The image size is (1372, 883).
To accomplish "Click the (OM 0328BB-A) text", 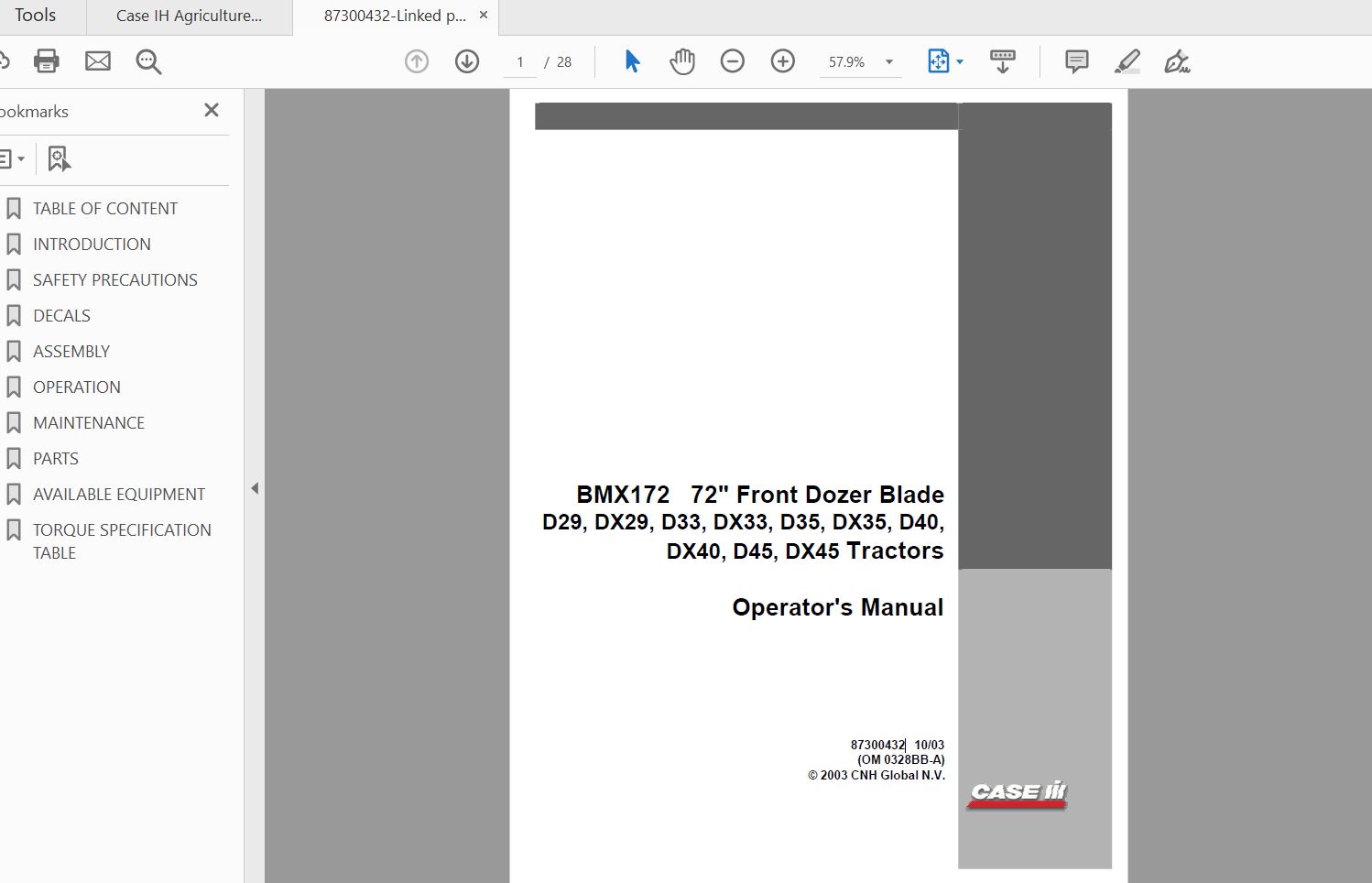I will pos(901,760).
